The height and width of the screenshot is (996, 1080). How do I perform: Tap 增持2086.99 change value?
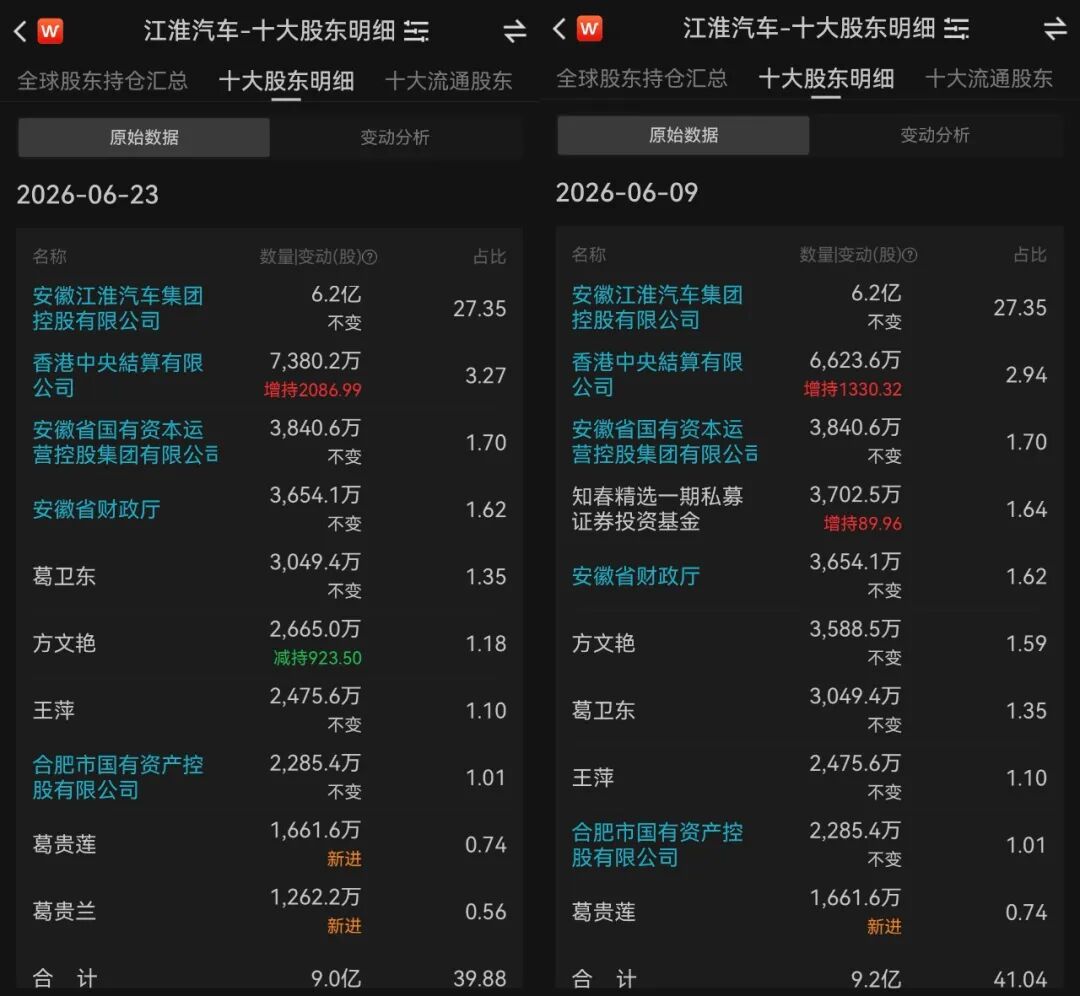click(313, 390)
